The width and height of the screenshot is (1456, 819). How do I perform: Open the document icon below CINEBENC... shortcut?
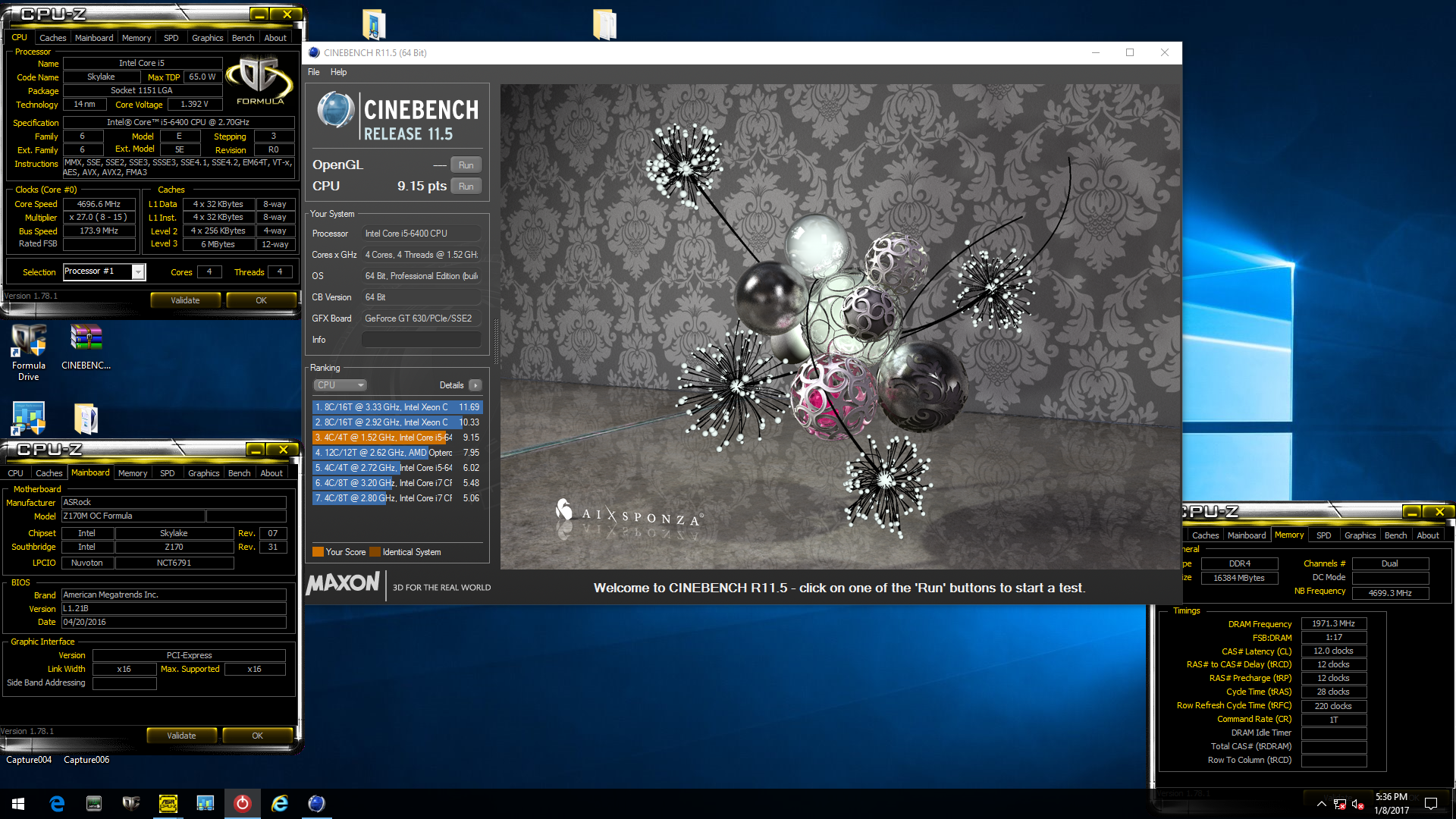pyautogui.click(x=86, y=418)
